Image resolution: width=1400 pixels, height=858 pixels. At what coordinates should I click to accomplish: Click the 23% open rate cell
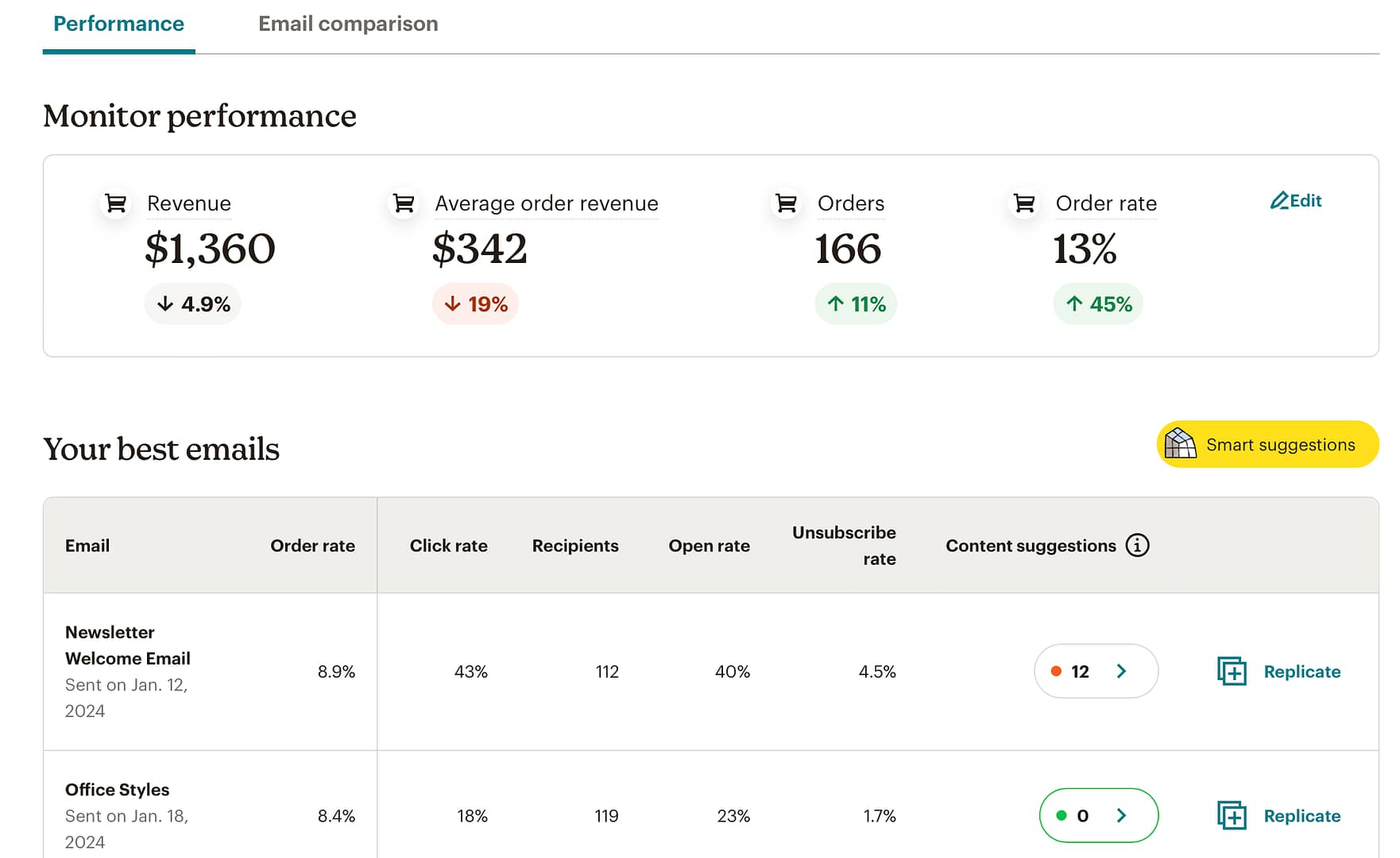(733, 816)
